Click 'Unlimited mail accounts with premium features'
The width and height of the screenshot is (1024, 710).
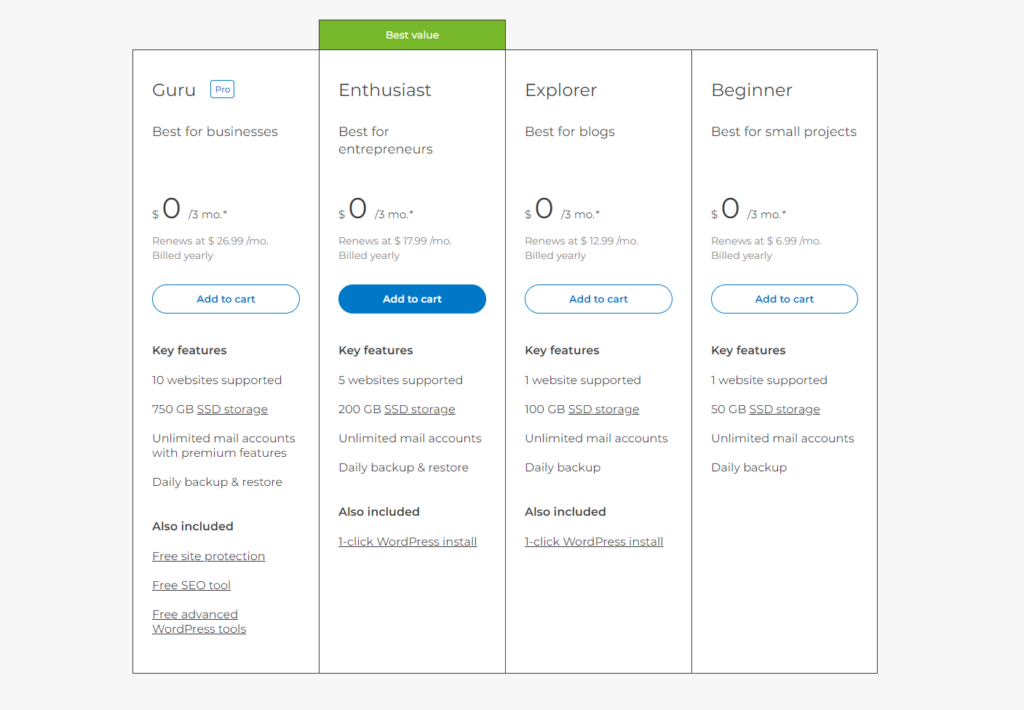click(223, 445)
